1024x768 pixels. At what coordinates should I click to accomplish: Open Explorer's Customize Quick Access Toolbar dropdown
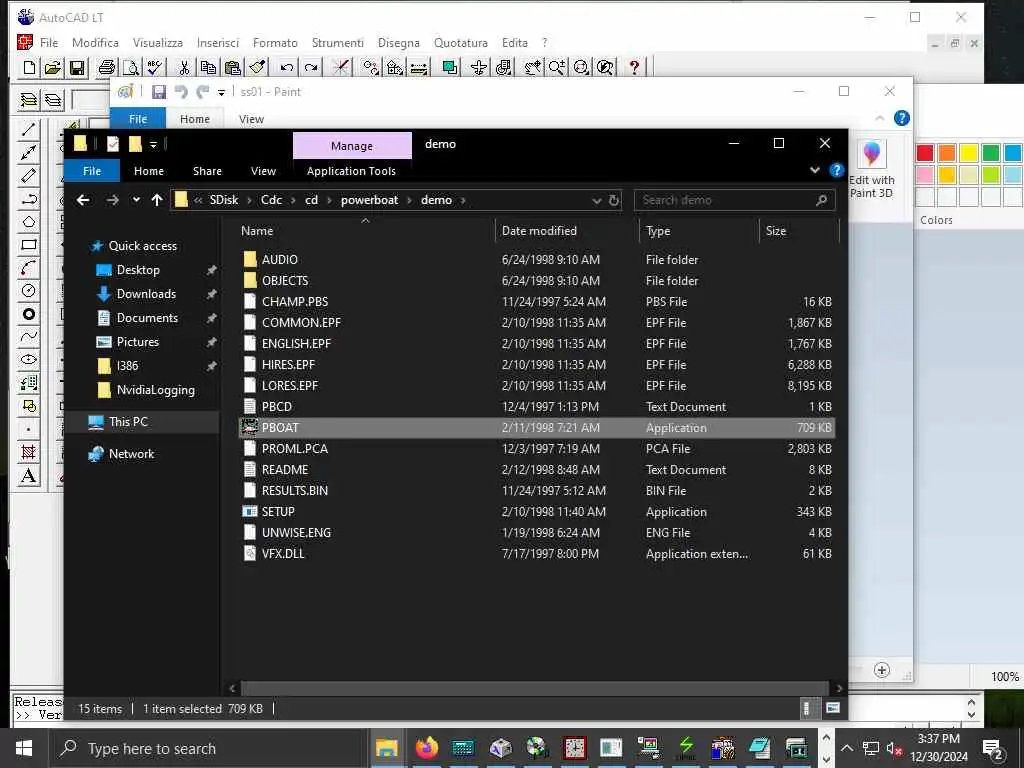[x=153, y=144]
